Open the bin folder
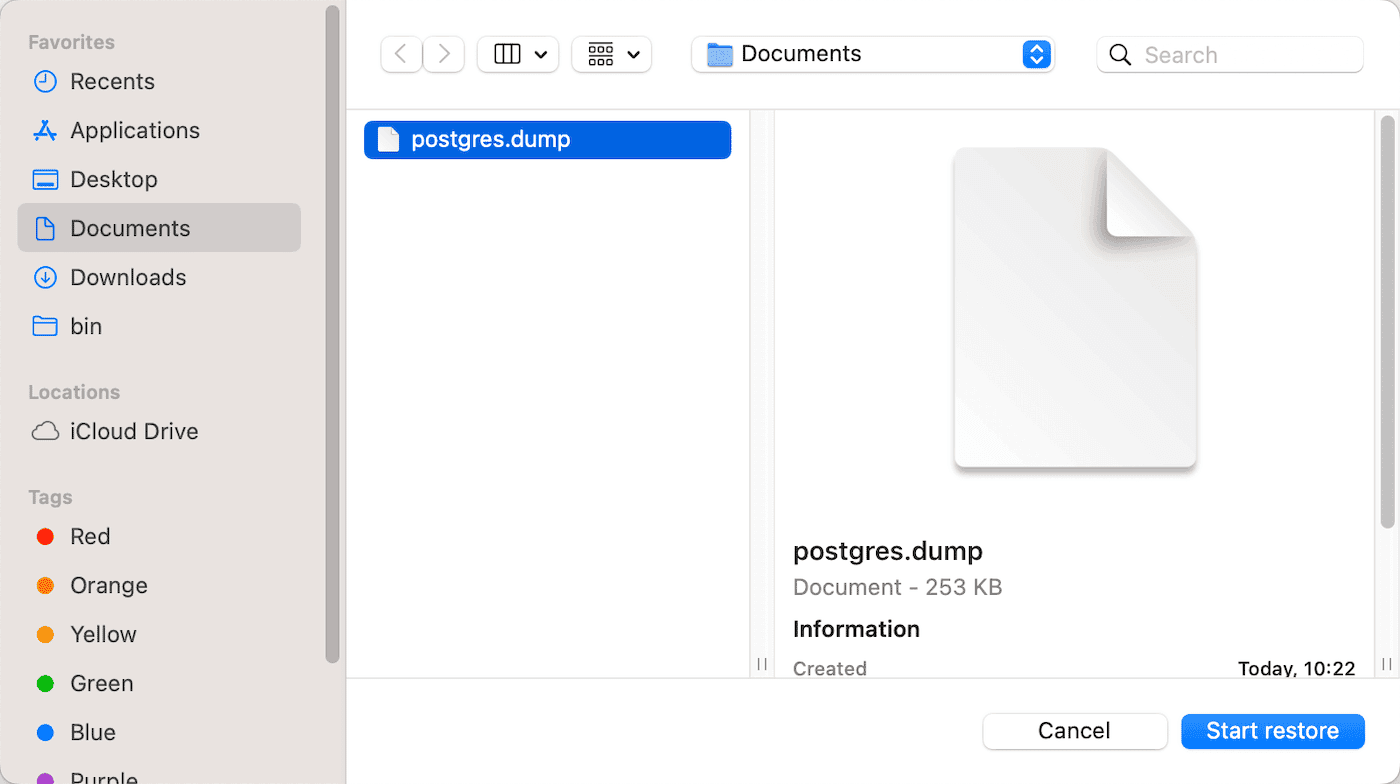1400x784 pixels. point(87,326)
